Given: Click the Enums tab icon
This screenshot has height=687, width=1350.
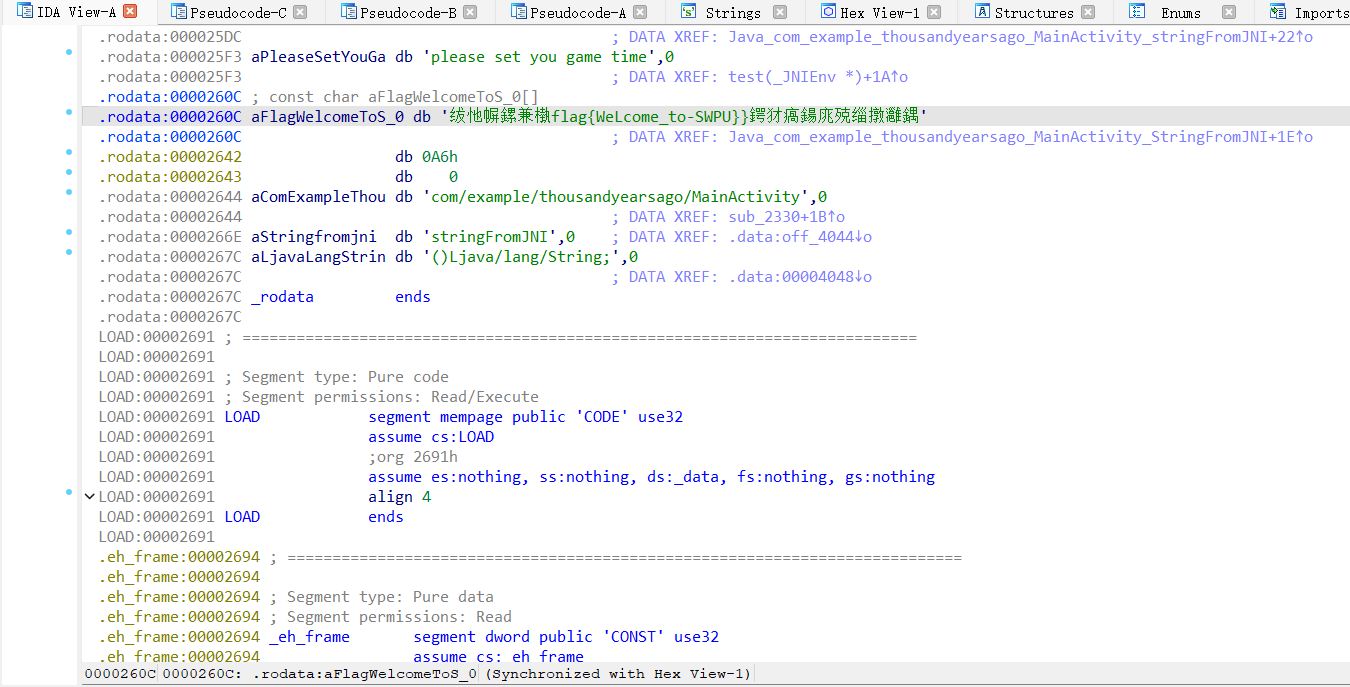Looking at the screenshot, I should pos(1137,12).
